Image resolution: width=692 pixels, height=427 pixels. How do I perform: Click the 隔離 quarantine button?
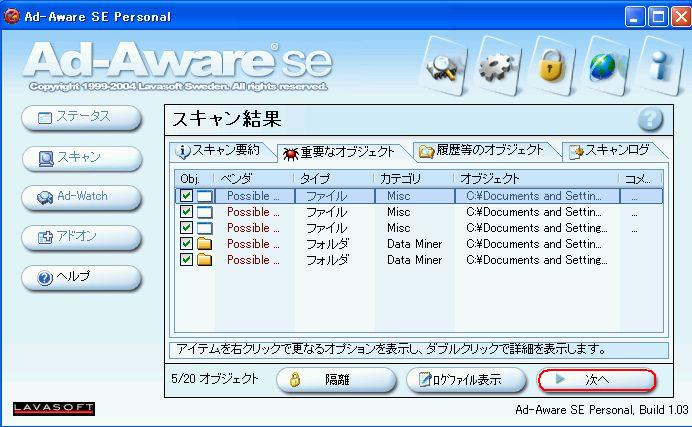tap(336, 379)
